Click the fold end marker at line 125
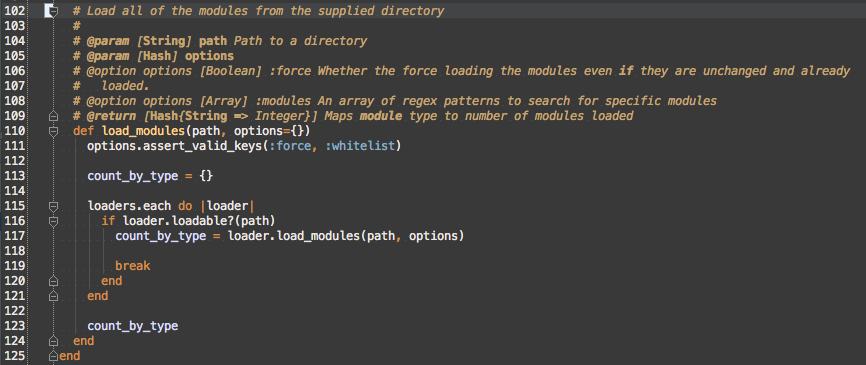 point(53,356)
